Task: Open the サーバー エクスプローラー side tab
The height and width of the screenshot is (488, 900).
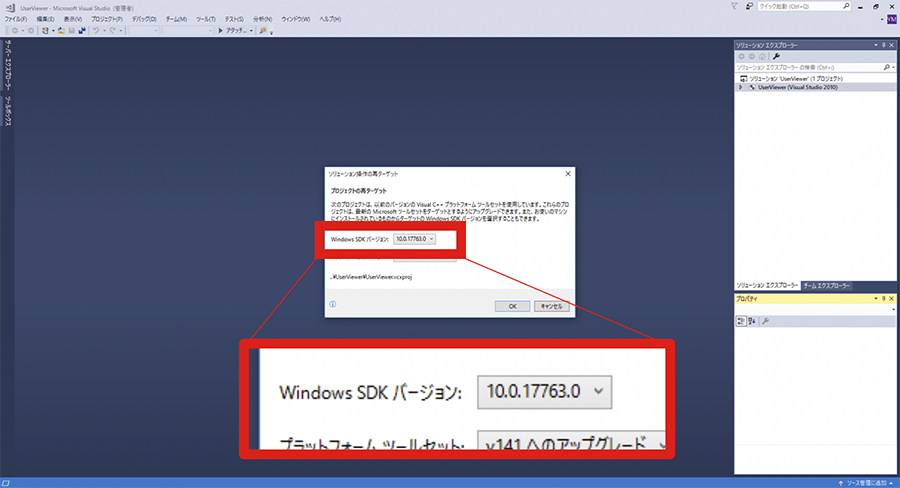Action: pos(7,65)
